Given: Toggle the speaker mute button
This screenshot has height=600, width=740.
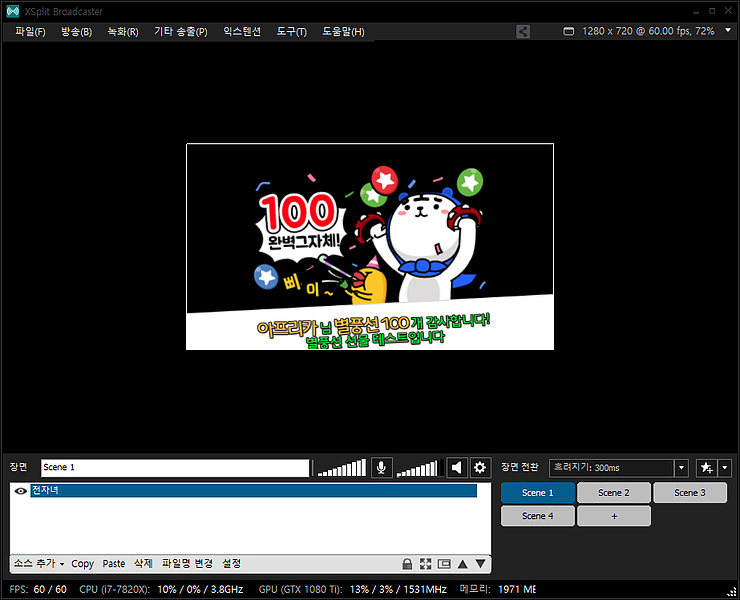Looking at the screenshot, I should (x=456, y=467).
